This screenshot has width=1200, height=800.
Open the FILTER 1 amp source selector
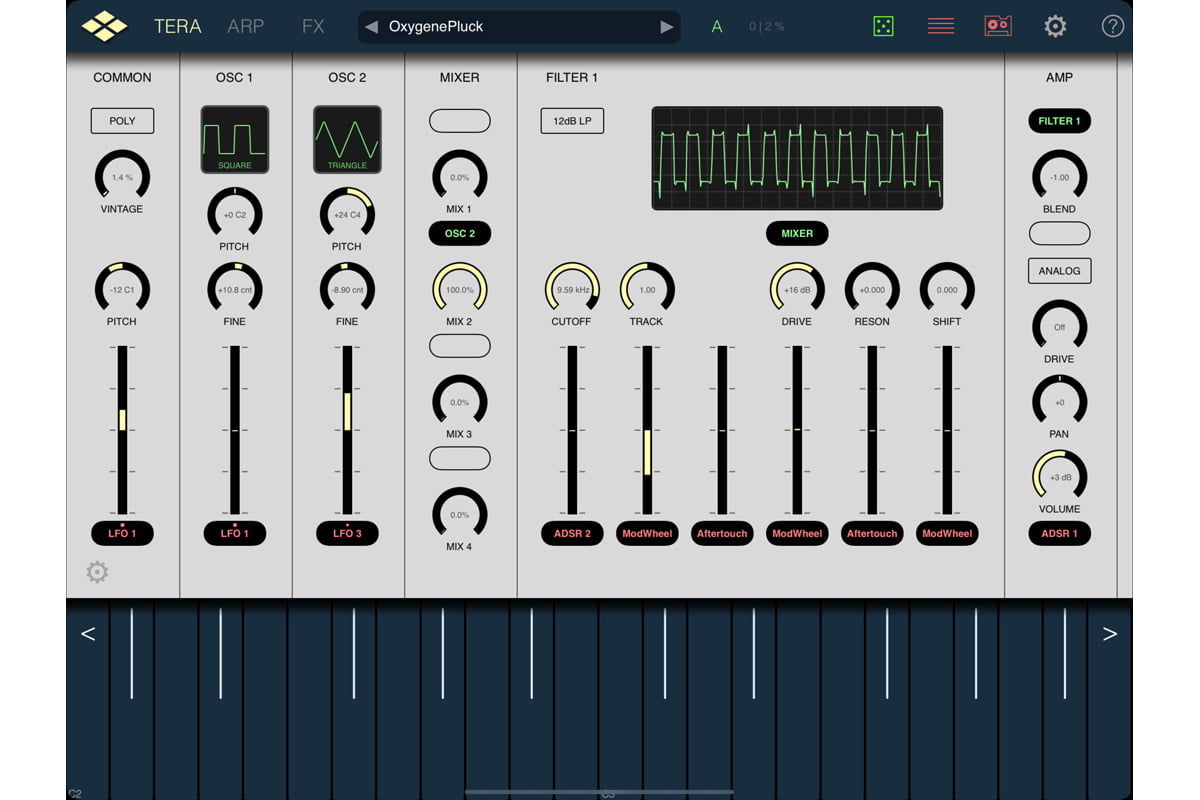1059,121
